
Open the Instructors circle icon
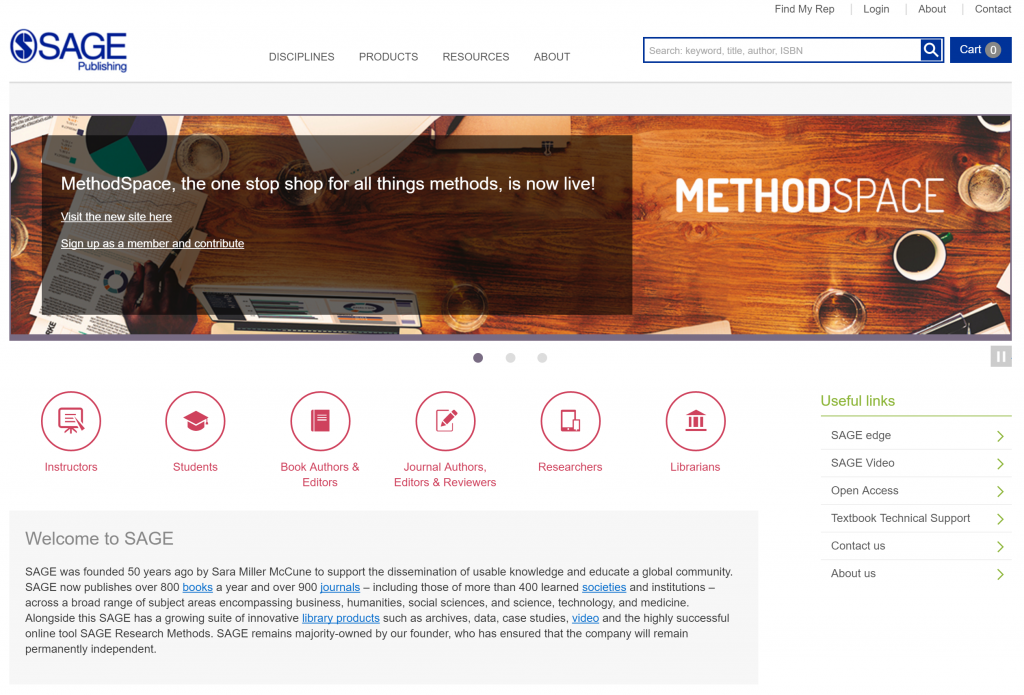pyautogui.click(x=71, y=421)
